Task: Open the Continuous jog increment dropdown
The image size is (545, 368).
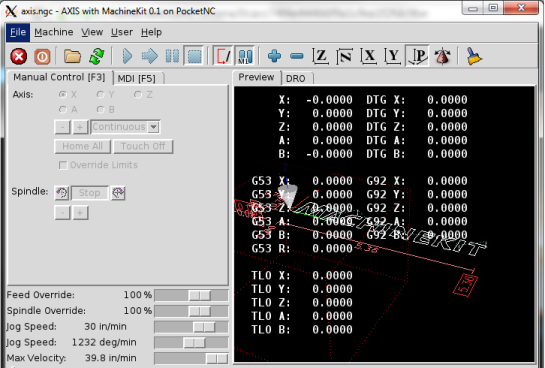Action: [153, 127]
